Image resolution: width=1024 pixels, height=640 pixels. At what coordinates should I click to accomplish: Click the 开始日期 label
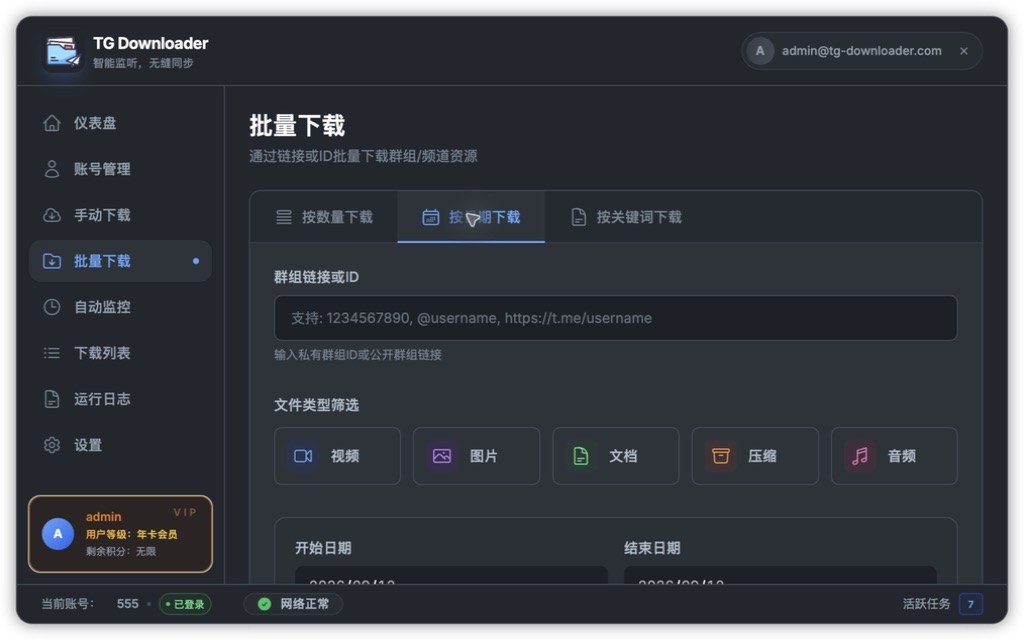[x=323, y=548]
